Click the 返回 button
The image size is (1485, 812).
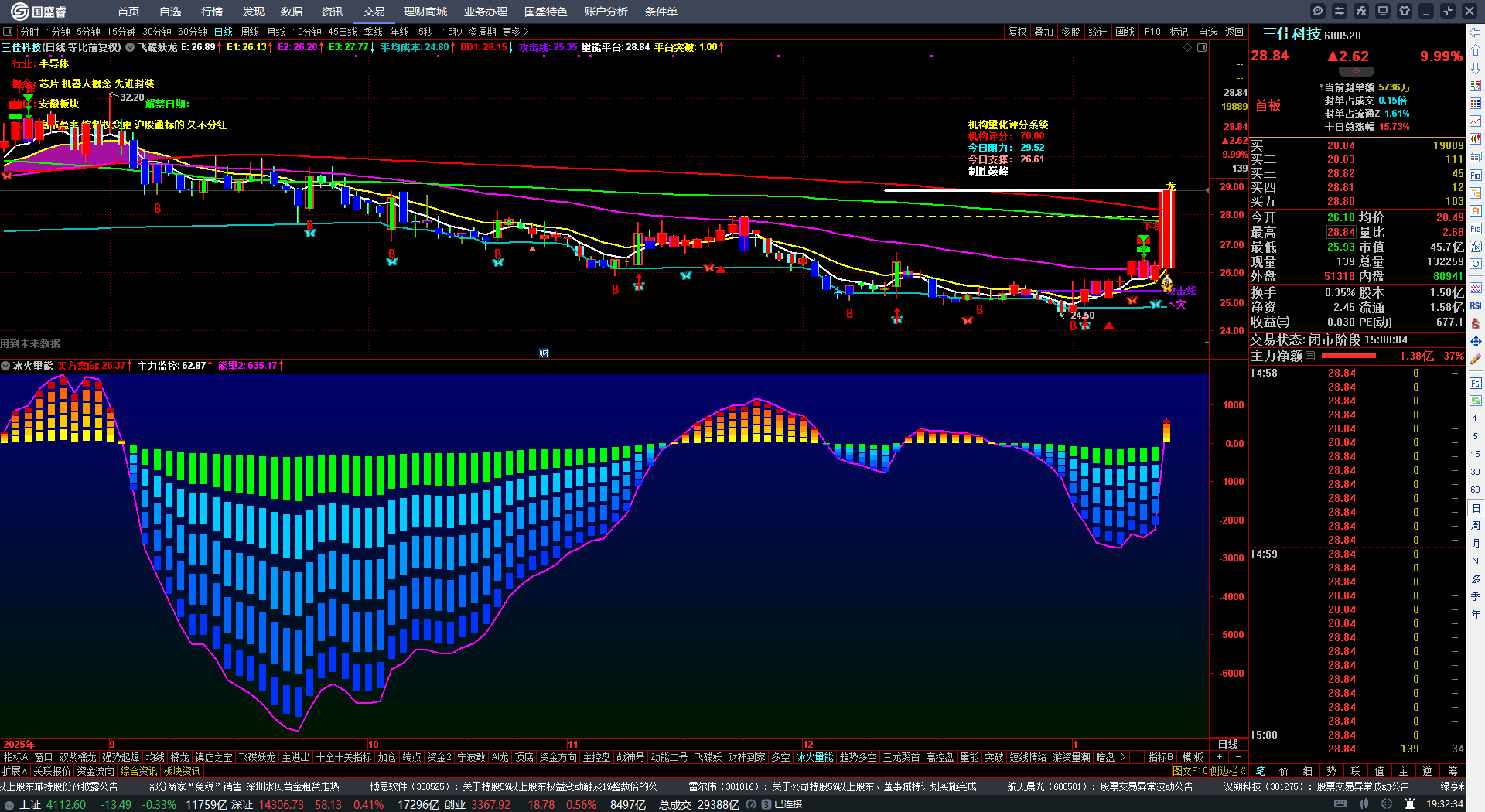click(x=1234, y=32)
